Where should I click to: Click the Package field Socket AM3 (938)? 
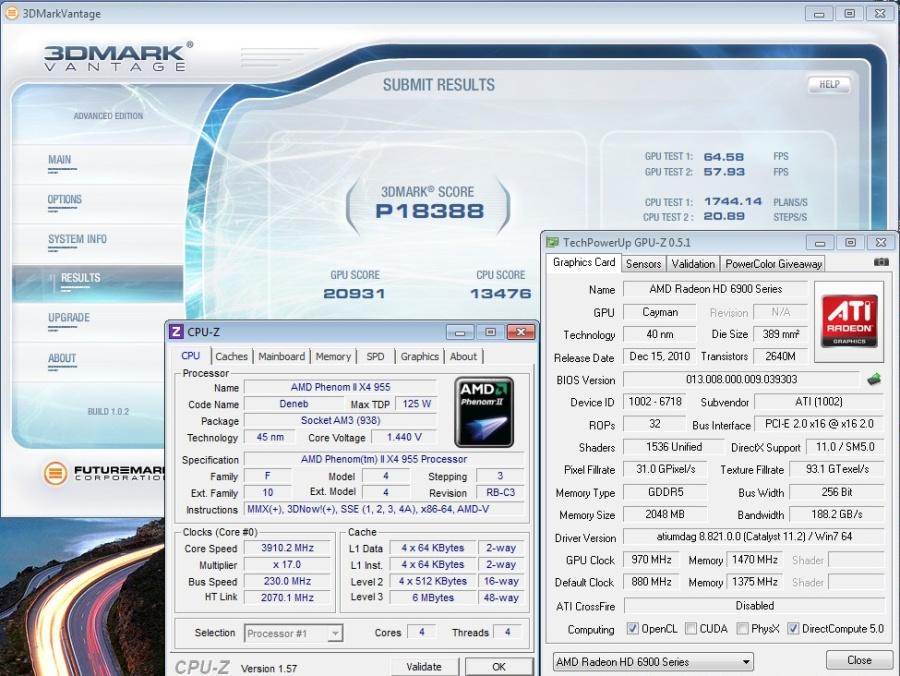[340, 421]
